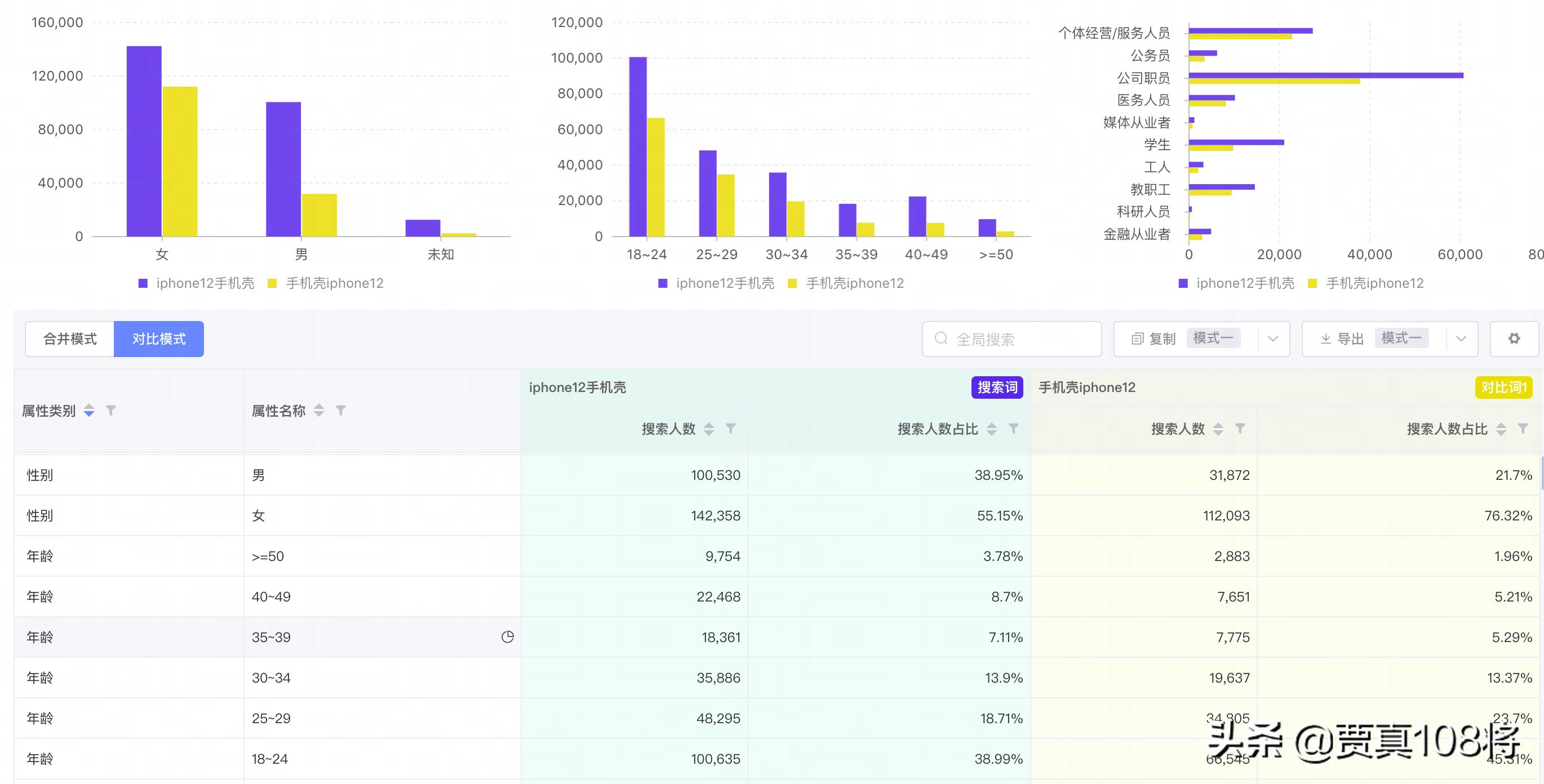The image size is (1544, 784).
Task: Open the filter icon beside 属性名称
Action: (x=341, y=410)
